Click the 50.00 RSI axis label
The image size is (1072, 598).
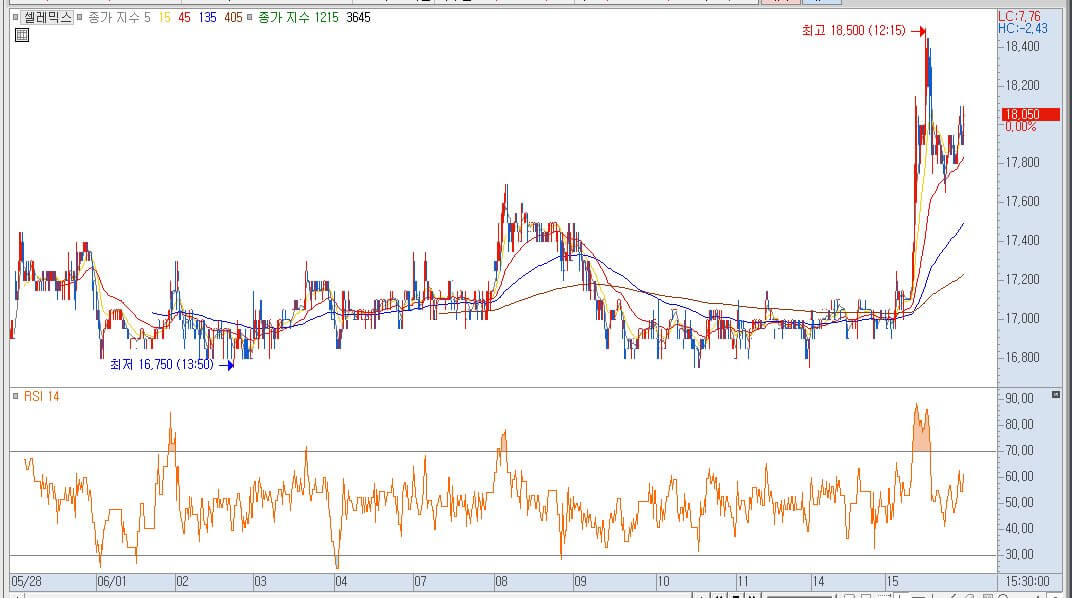(1019, 502)
